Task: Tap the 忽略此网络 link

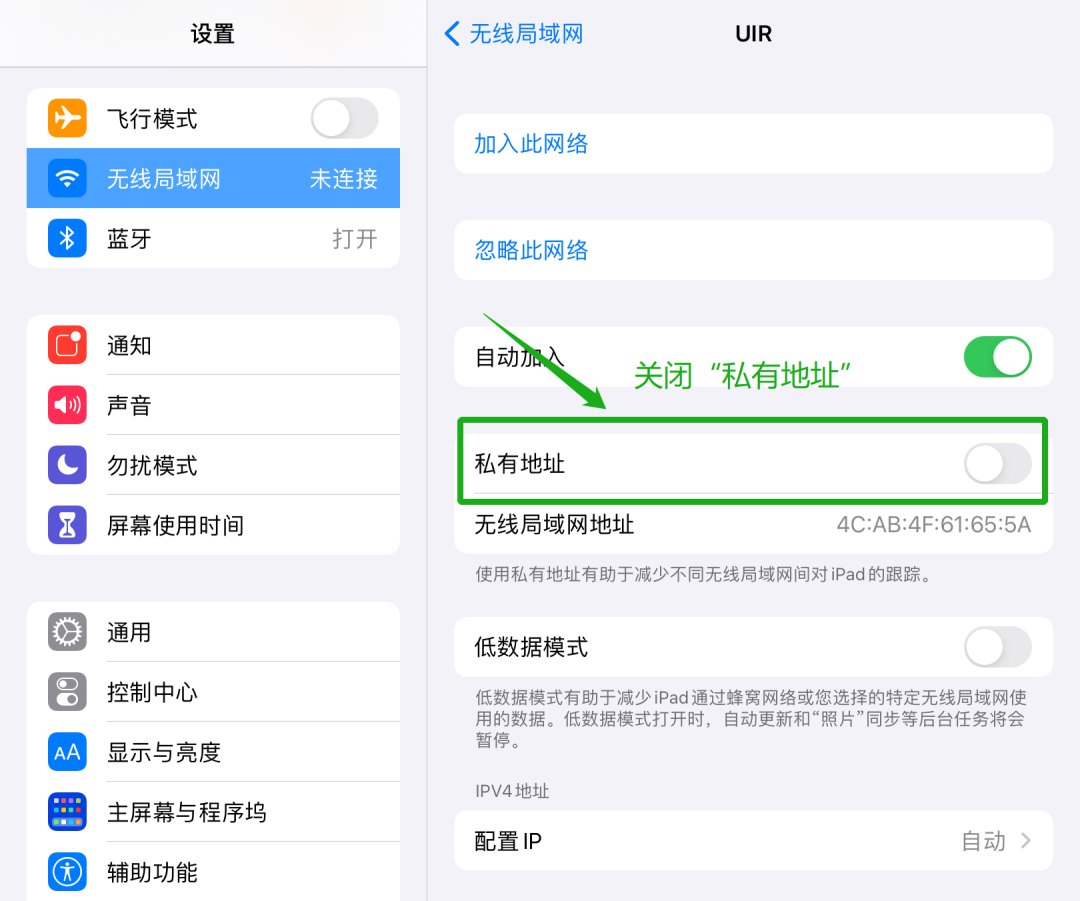Action: (x=531, y=250)
